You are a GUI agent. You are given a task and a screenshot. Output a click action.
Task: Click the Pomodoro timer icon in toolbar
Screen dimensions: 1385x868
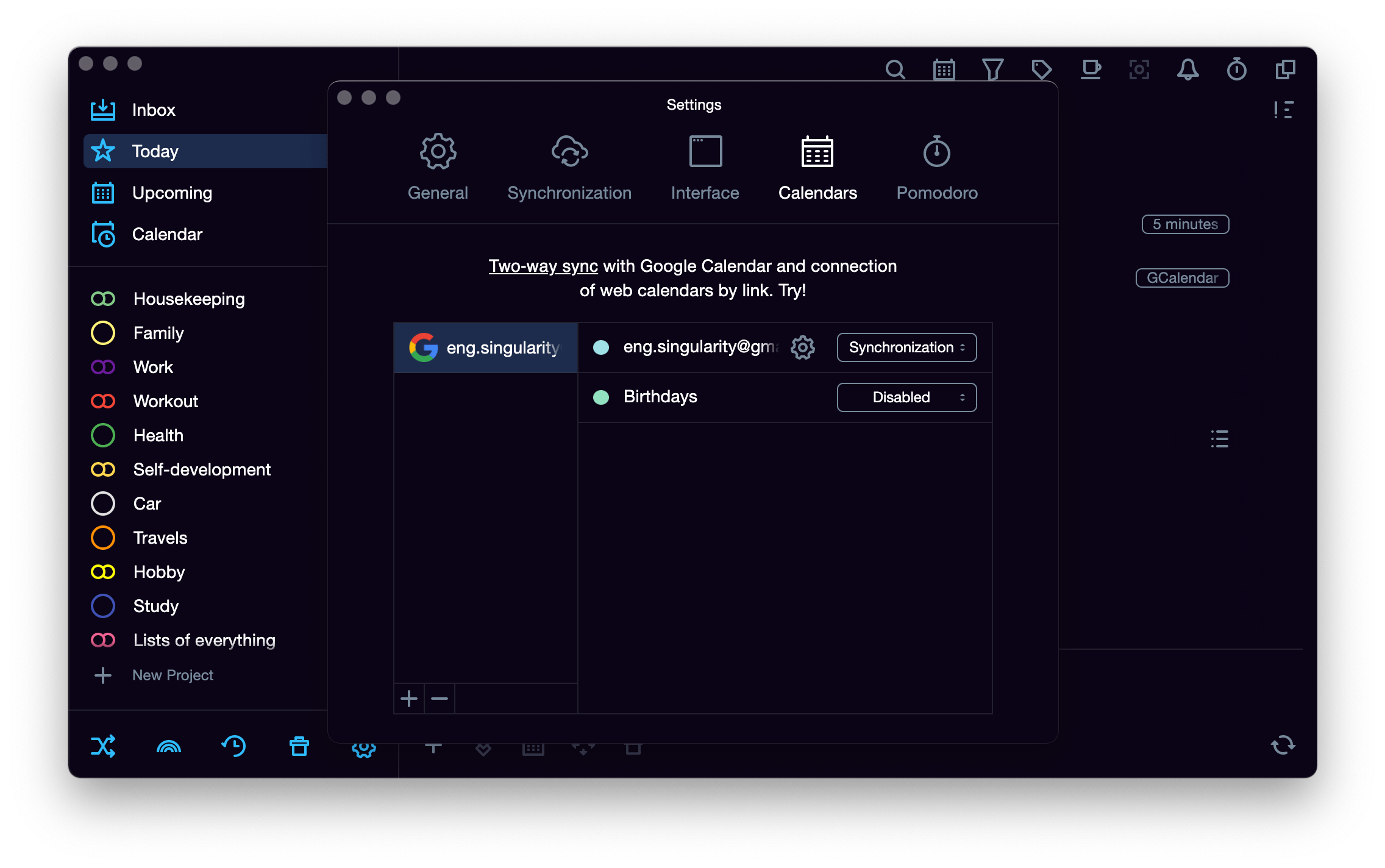point(1236,69)
